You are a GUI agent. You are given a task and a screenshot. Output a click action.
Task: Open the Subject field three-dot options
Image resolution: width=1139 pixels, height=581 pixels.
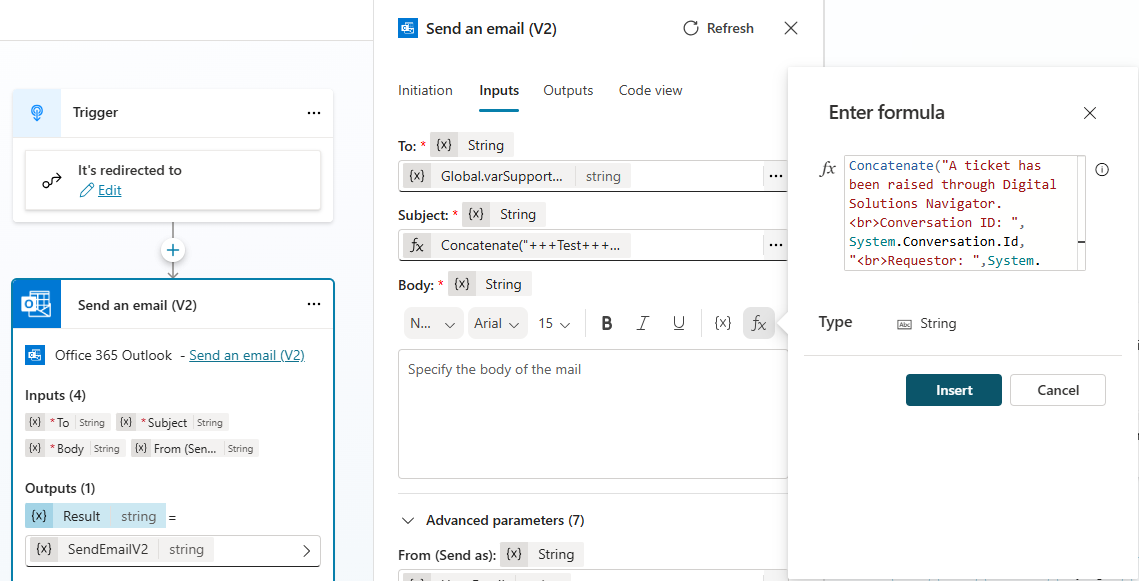(x=775, y=245)
